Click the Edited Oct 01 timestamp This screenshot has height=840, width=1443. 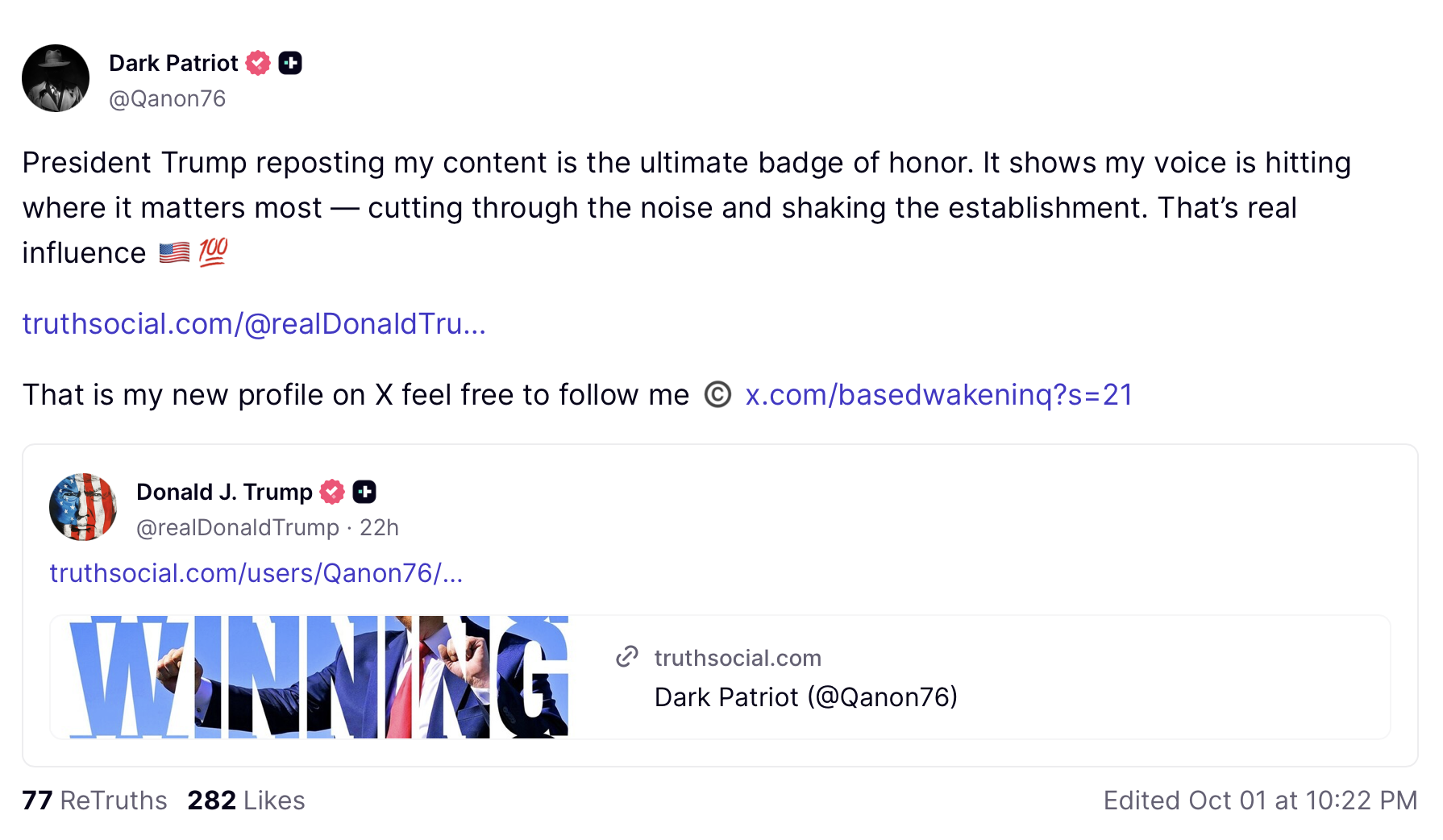pos(1260,800)
